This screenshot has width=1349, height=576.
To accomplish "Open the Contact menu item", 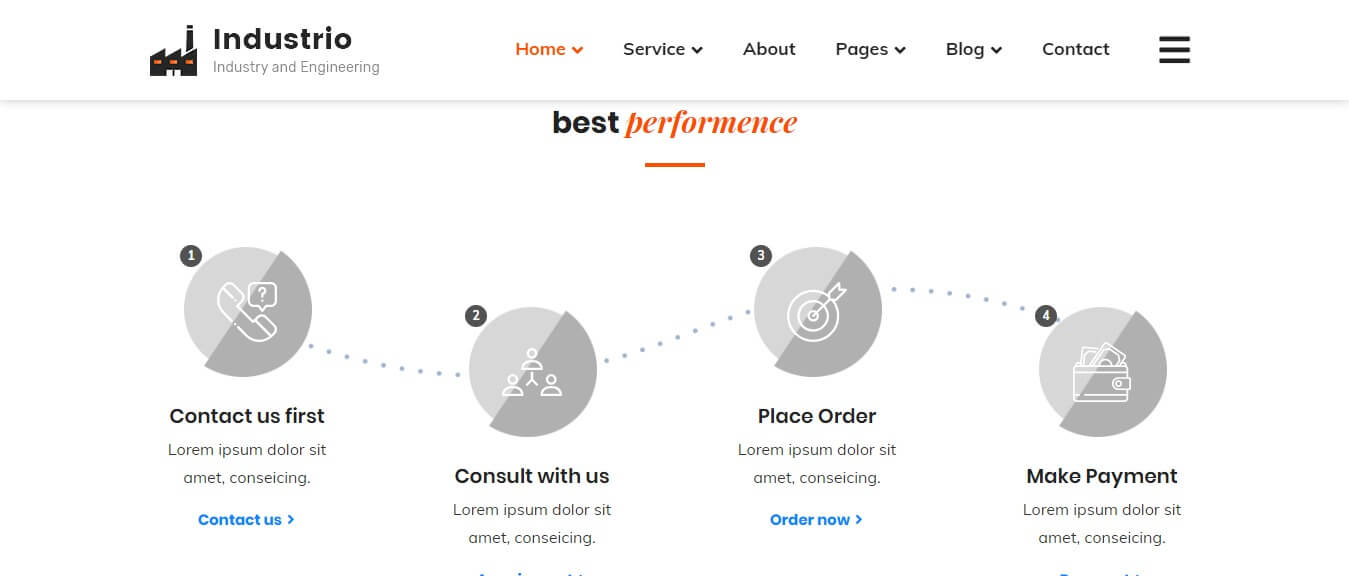I will tap(1075, 49).
